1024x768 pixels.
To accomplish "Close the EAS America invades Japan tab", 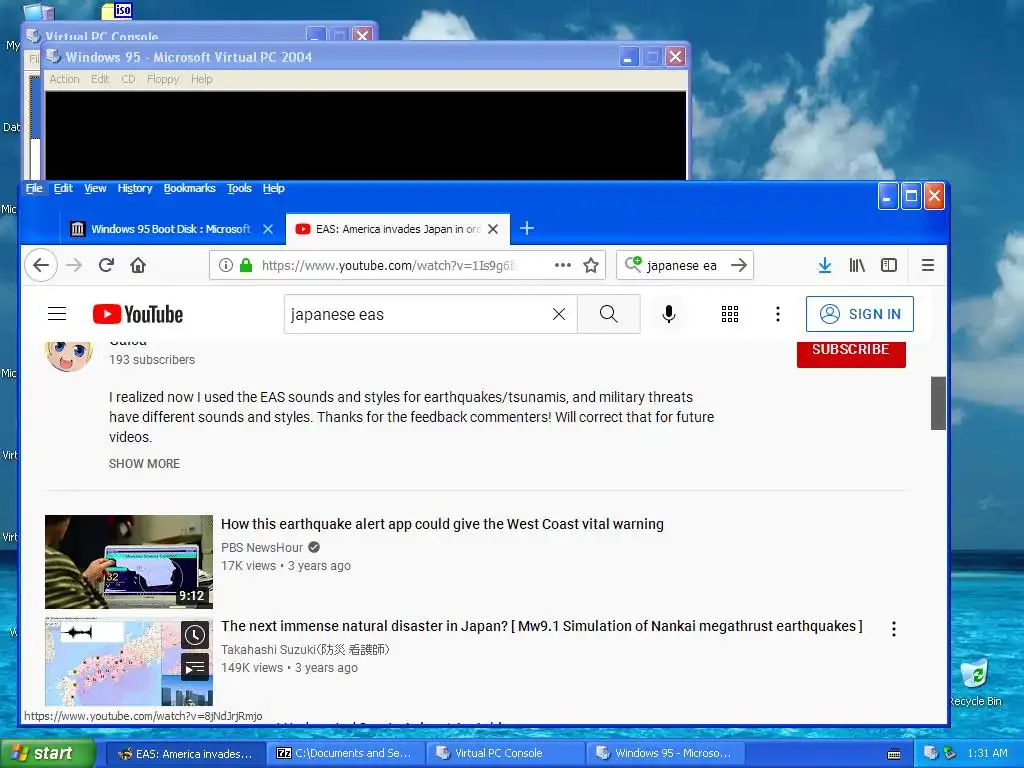I will [x=493, y=229].
